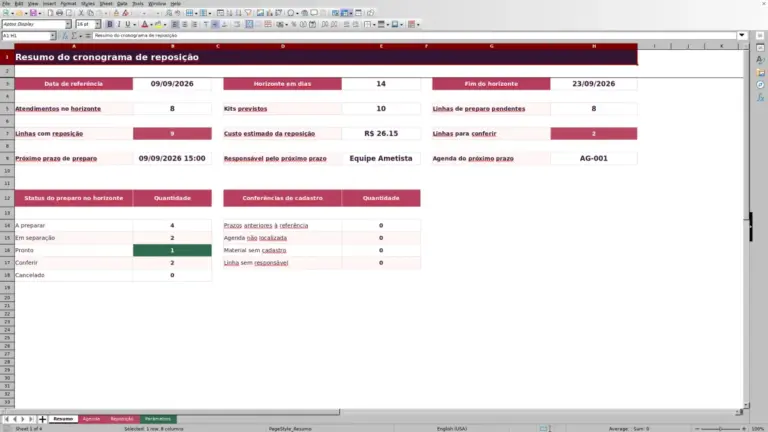Select the Agenda sheet tab
Viewport: 768px width, 432px height.
(x=91, y=419)
